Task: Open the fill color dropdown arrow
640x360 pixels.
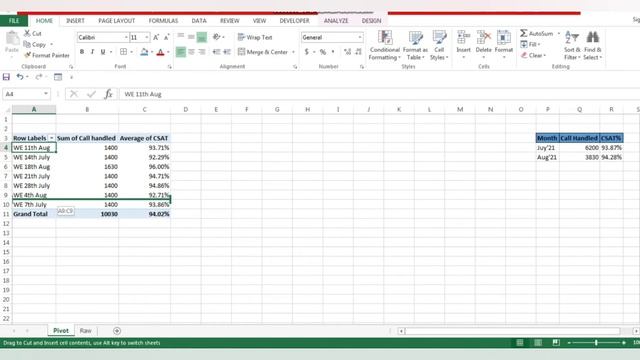Action: (152, 52)
